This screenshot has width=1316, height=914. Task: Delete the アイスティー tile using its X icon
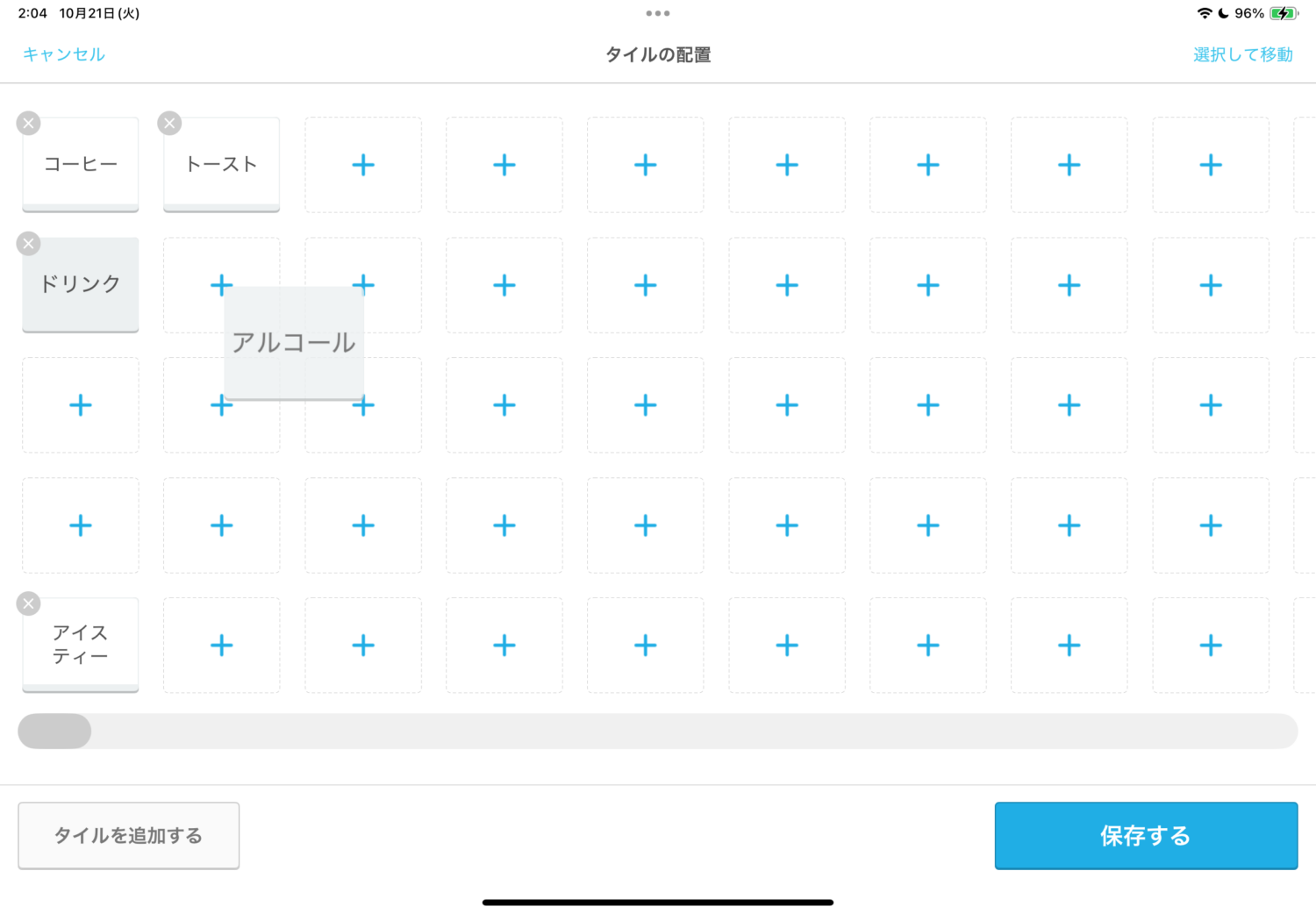(x=29, y=603)
